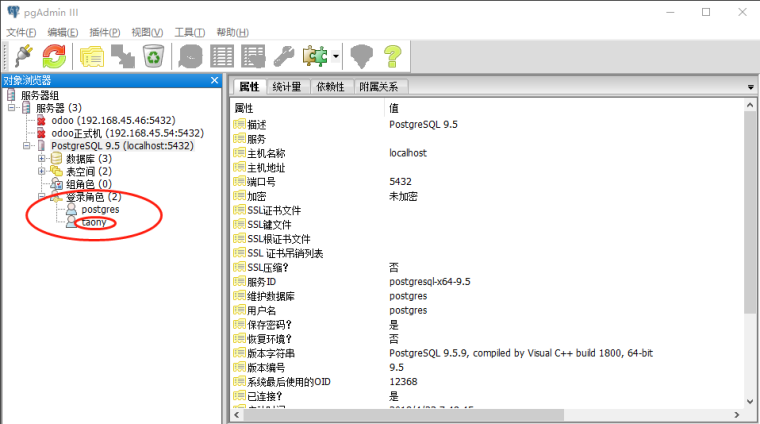Click the postgresql-x64-9.5 service value
The width and height of the screenshot is (760, 424).
[429, 282]
